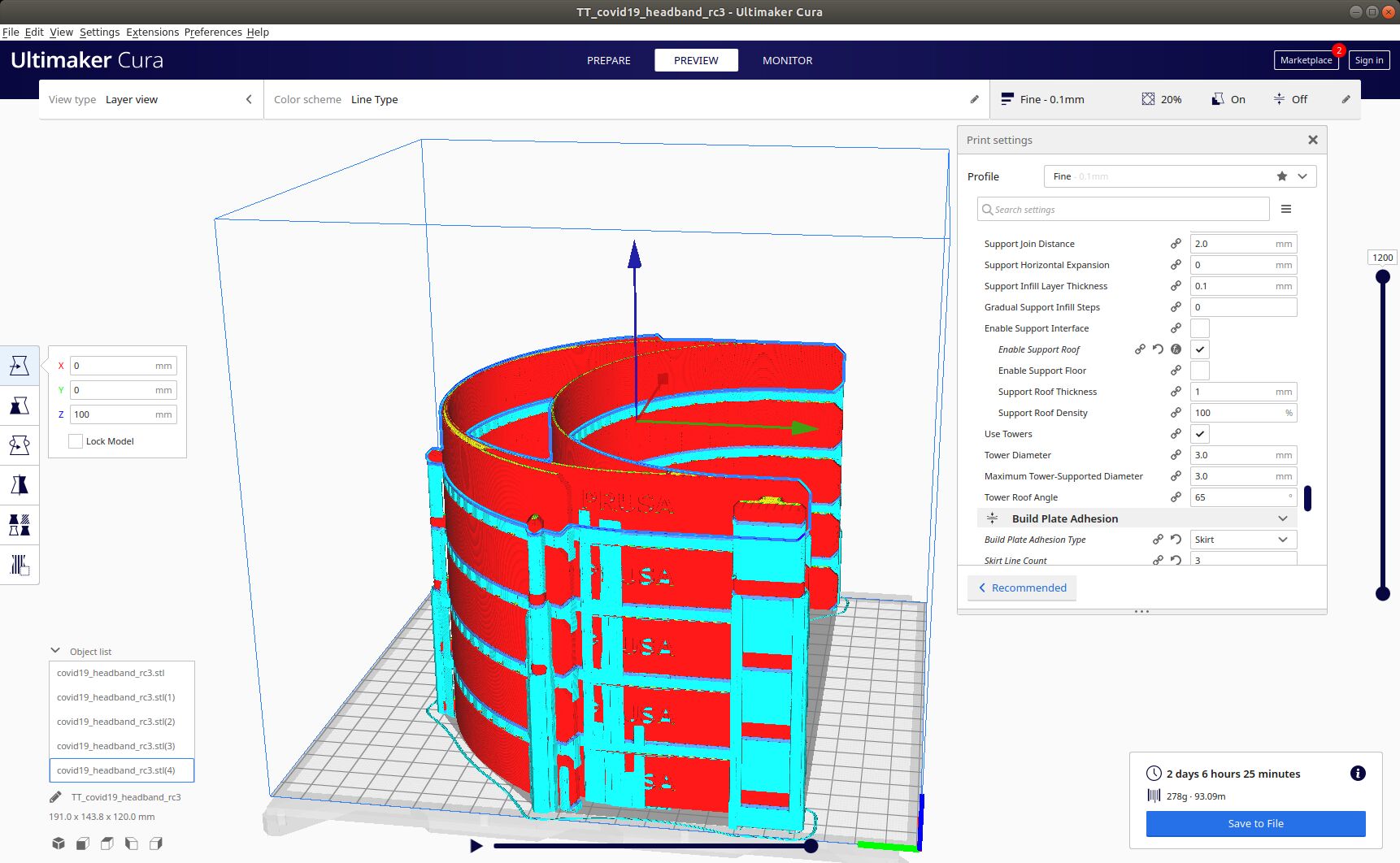Click link icon for Tower Roof Angle

click(1176, 497)
